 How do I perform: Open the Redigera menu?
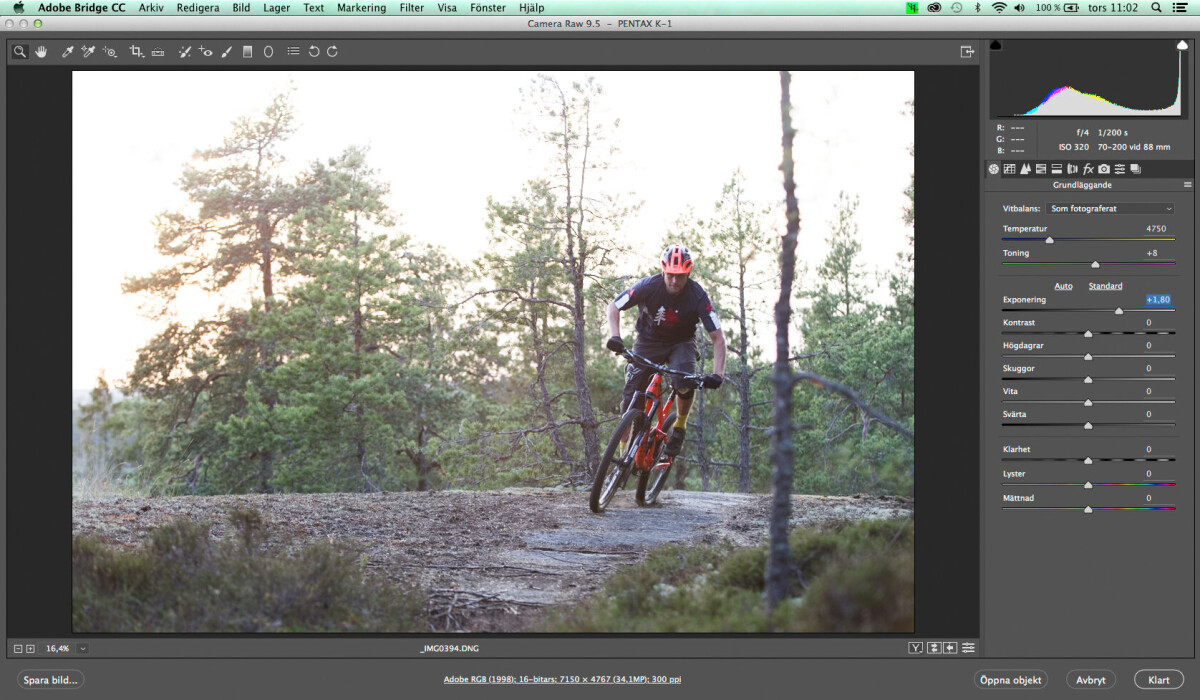197,7
